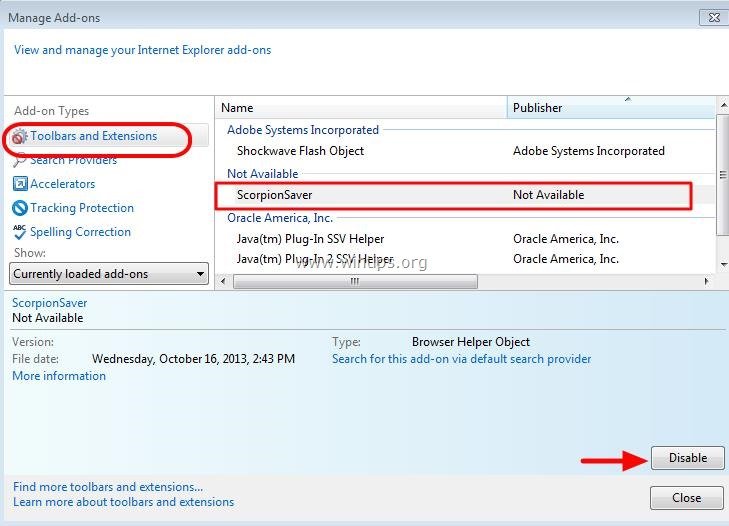
Task: Click the Tracking Protection icon
Action: point(20,208)
